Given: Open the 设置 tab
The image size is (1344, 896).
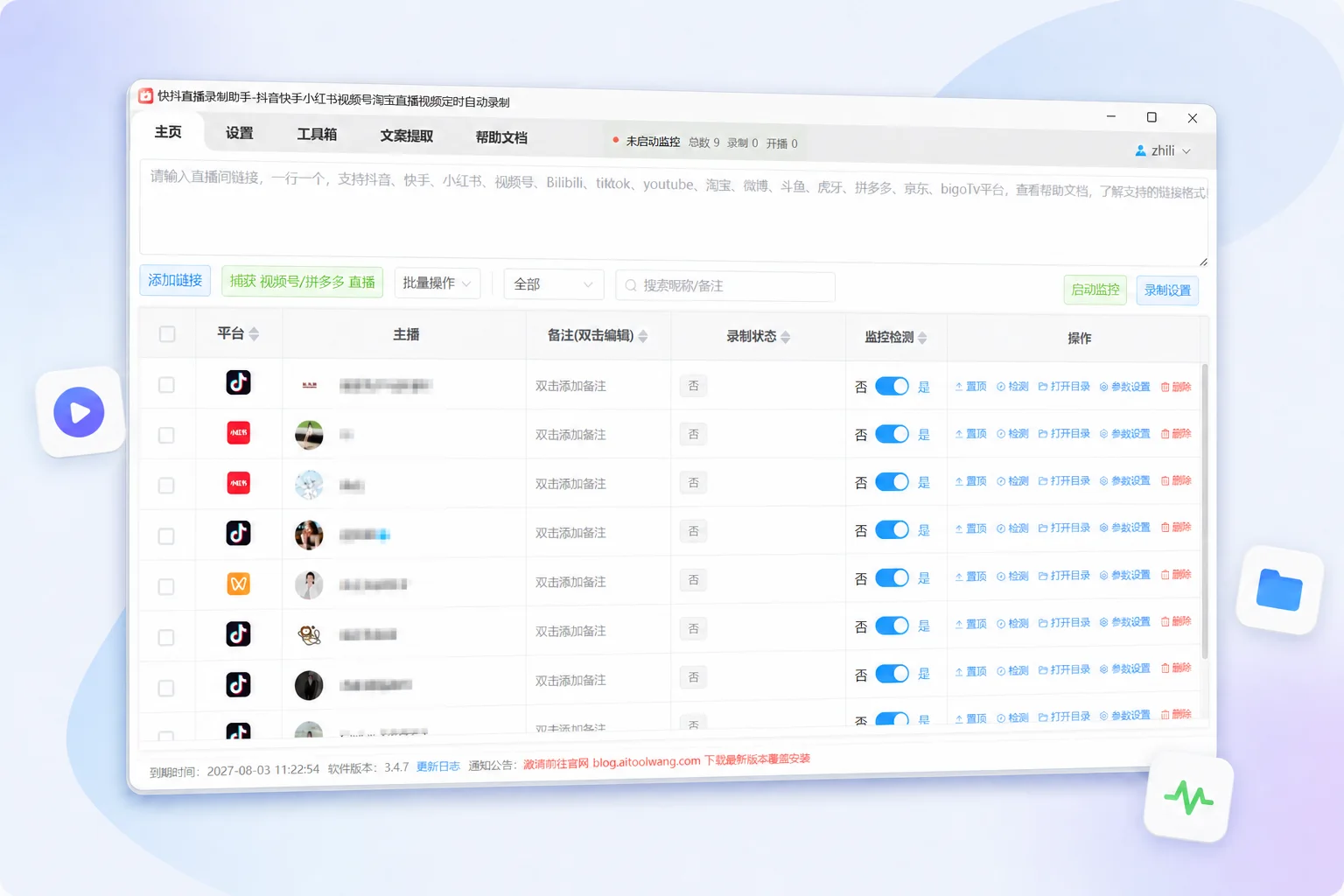Looking at the screenshot, I should tap(239, 133).
